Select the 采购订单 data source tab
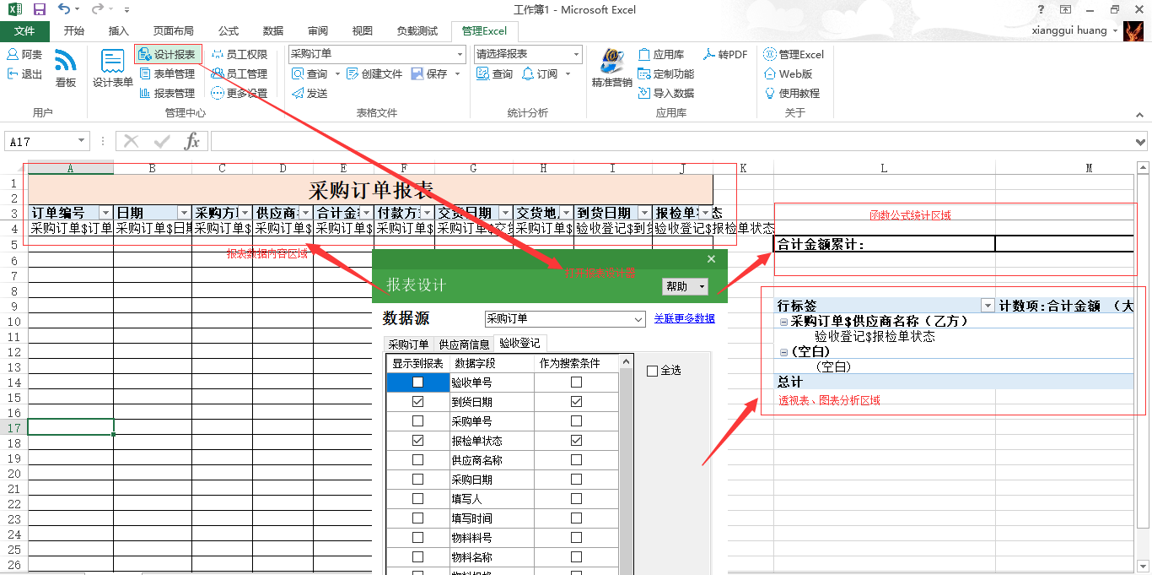Viewport: 1152px width, 575px height. click(x=408, y=344)
